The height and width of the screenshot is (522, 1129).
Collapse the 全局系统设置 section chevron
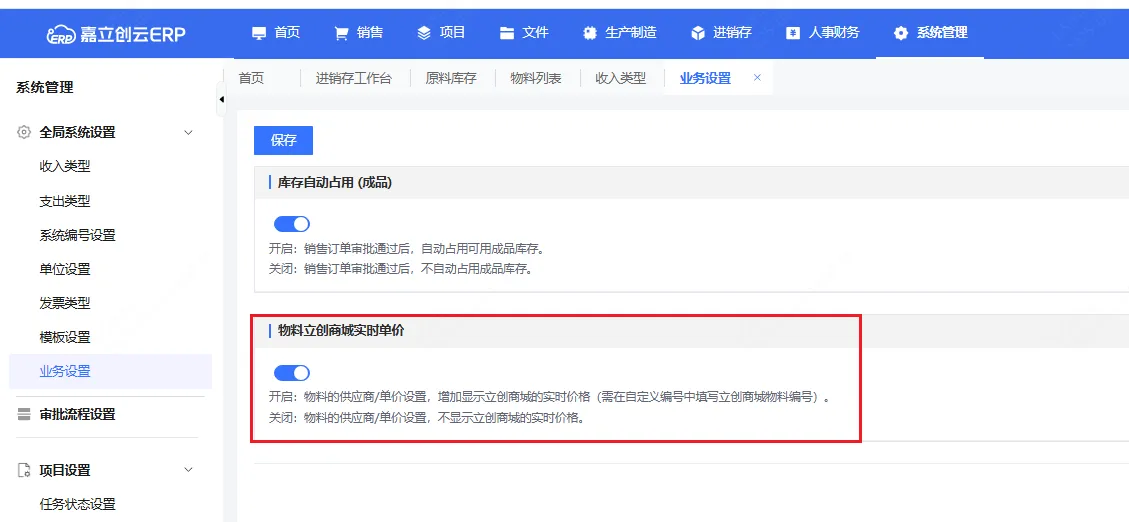tap(188, 132)
